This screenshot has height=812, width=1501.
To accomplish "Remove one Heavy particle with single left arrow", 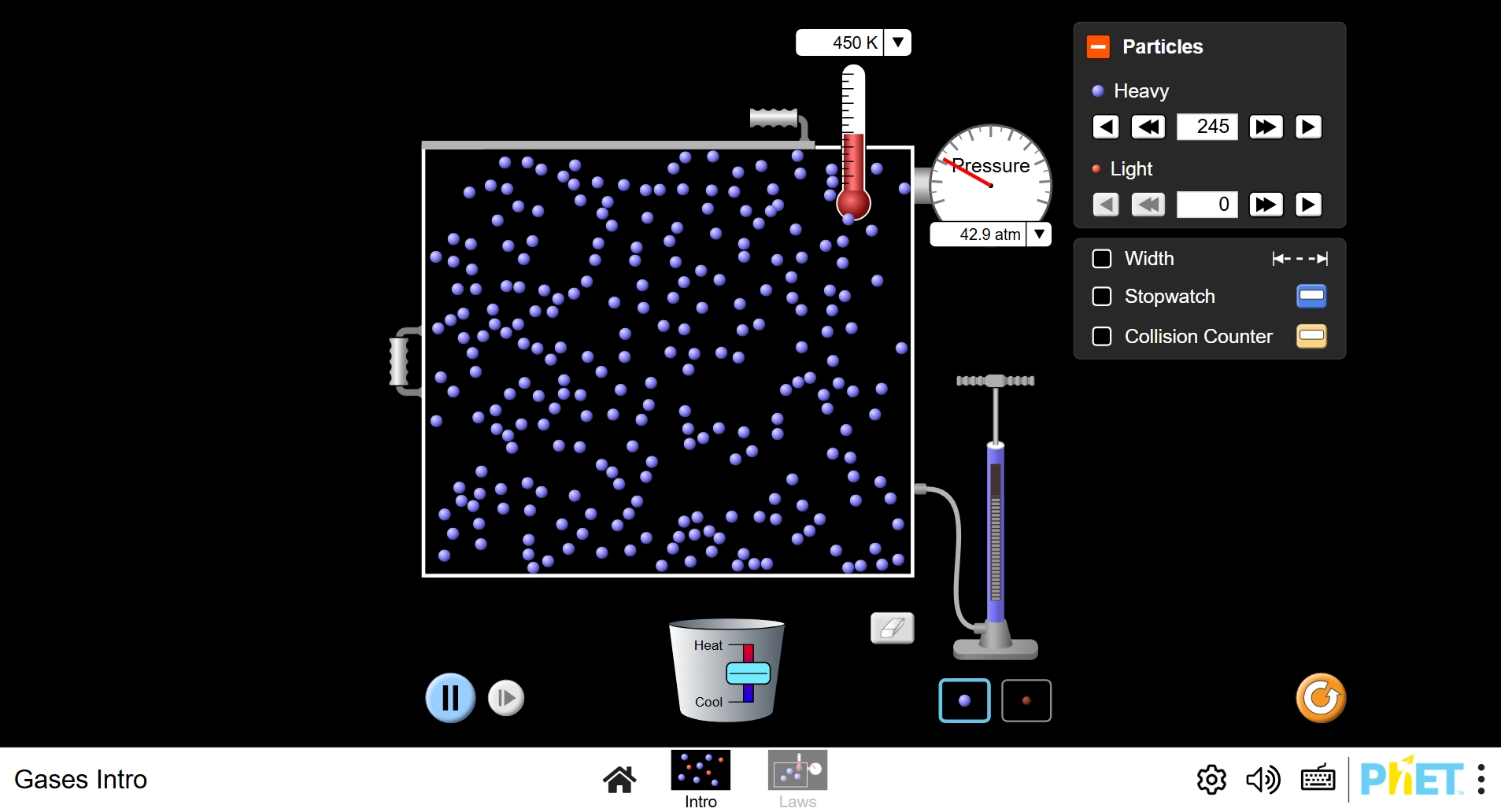I will [1106, 127].
